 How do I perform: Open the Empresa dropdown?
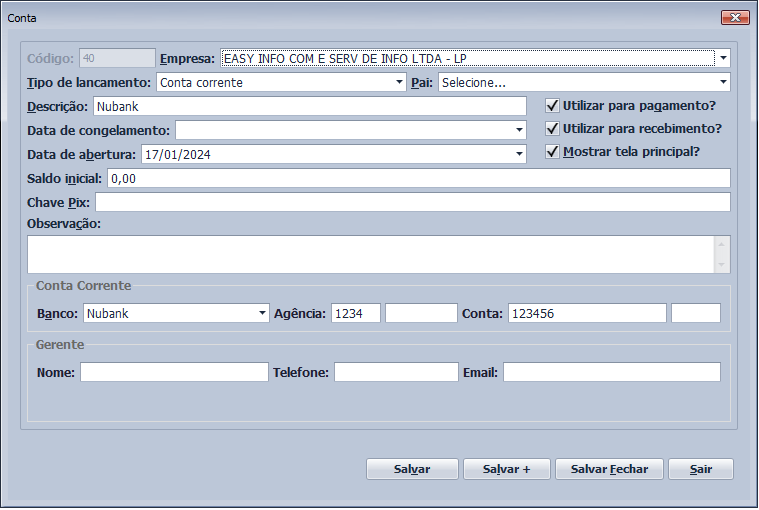click(723, 58)
